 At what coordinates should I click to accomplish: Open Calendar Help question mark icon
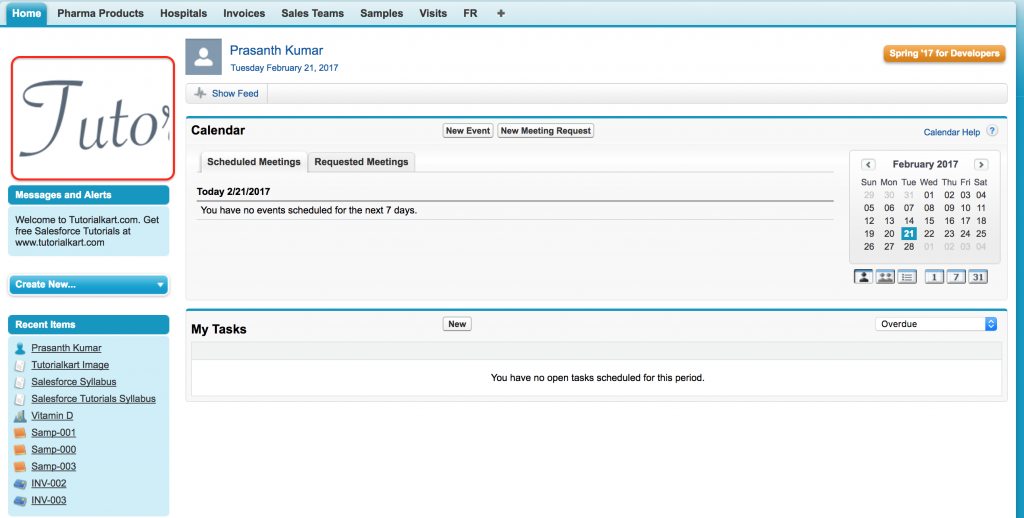(x=992, y=131)
